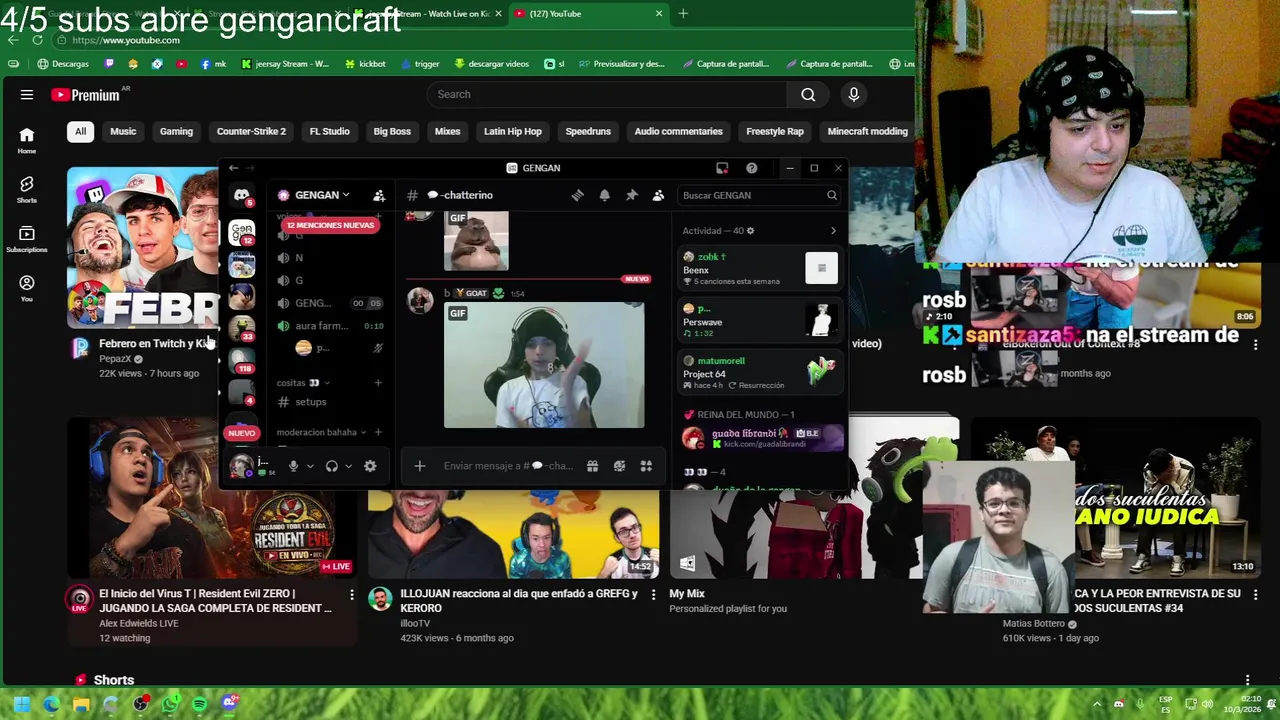
Task: Expand headphone output options arrow
Action: click(348, 466)
